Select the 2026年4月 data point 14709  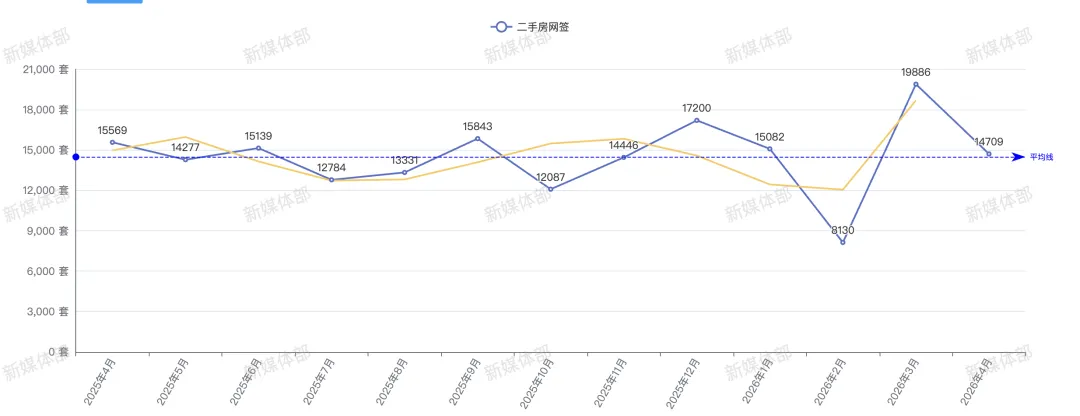point(988,154)
